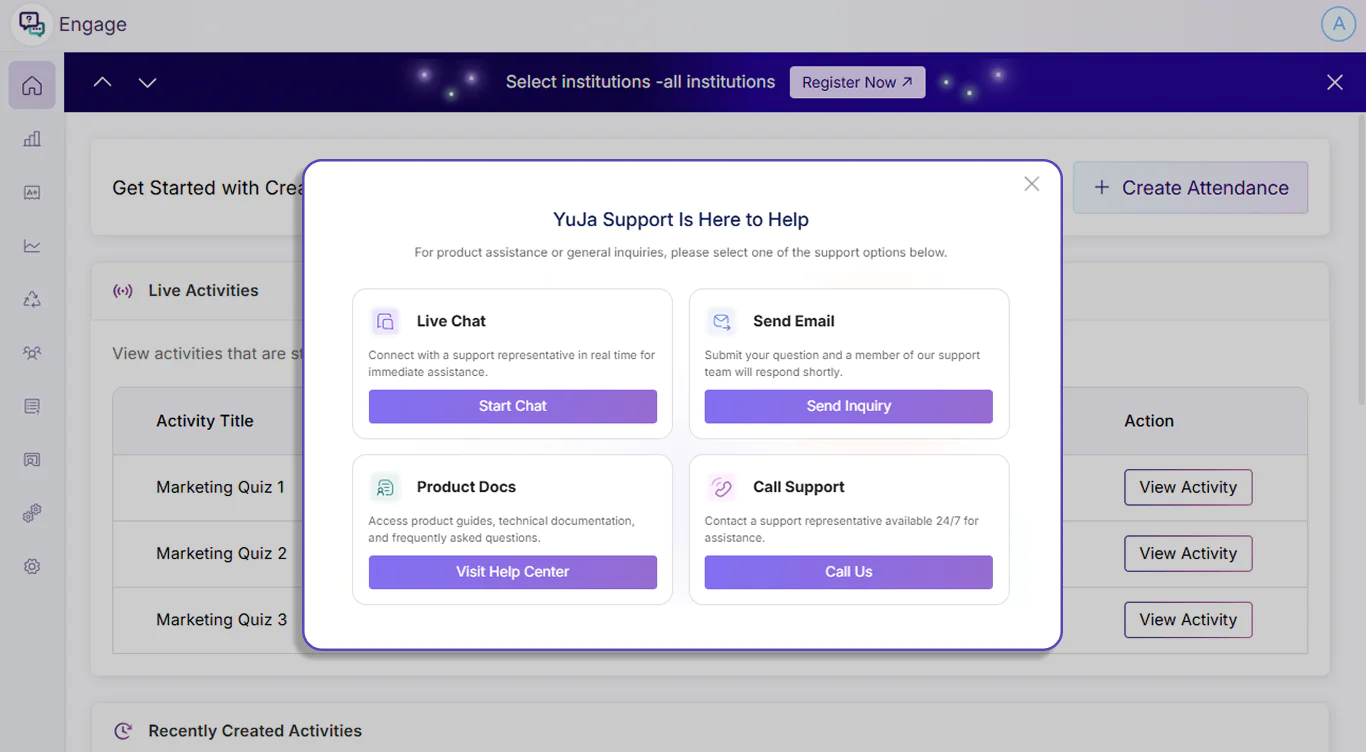Image resolution: width=1366 pixels, height=752 pixels.
Task: Open the integrations gear icon near sidebar bottom
Action: [31, 513]
